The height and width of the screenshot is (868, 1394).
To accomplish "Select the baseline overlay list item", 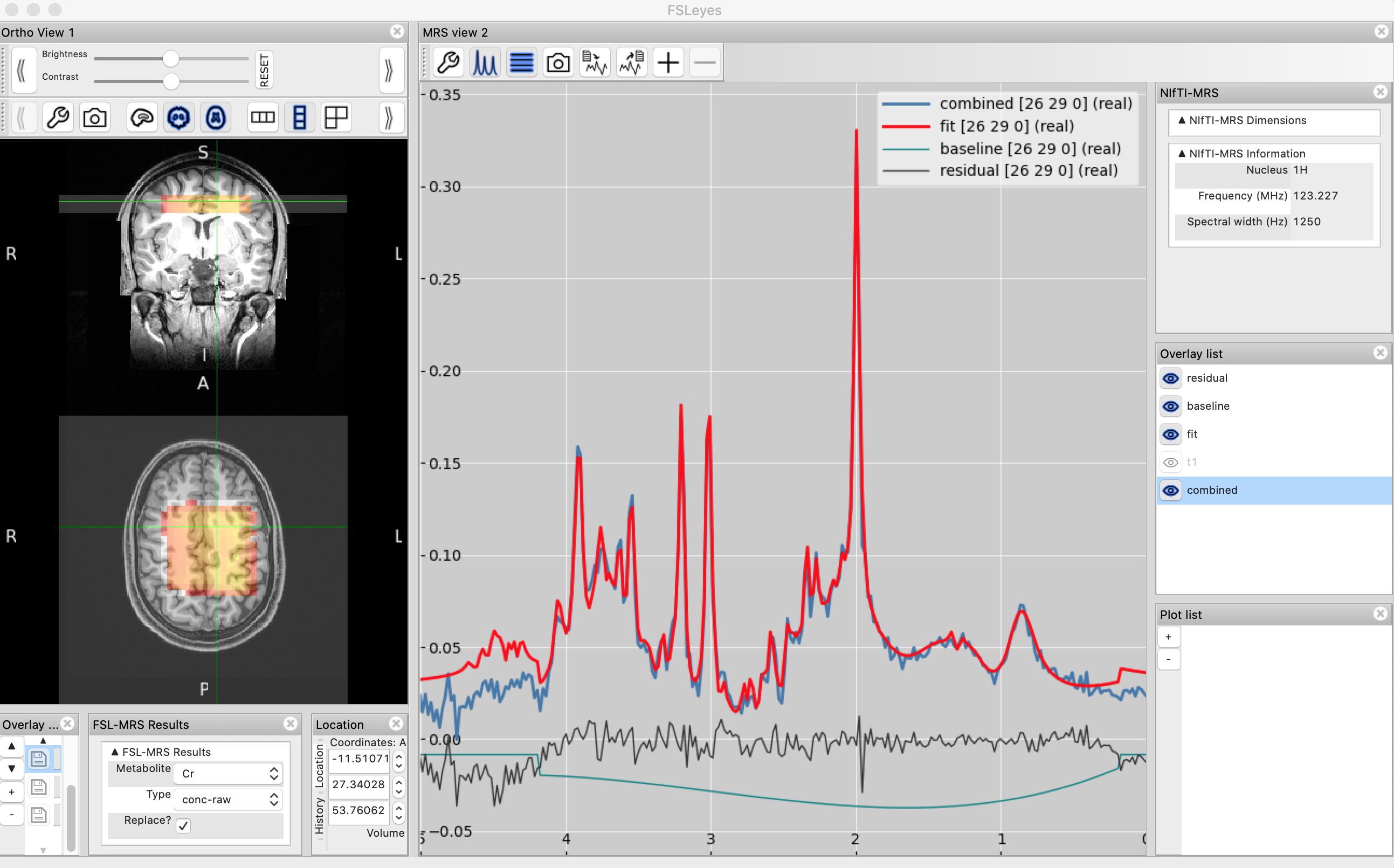I will pyautogui.click(x=1208, y=406).
